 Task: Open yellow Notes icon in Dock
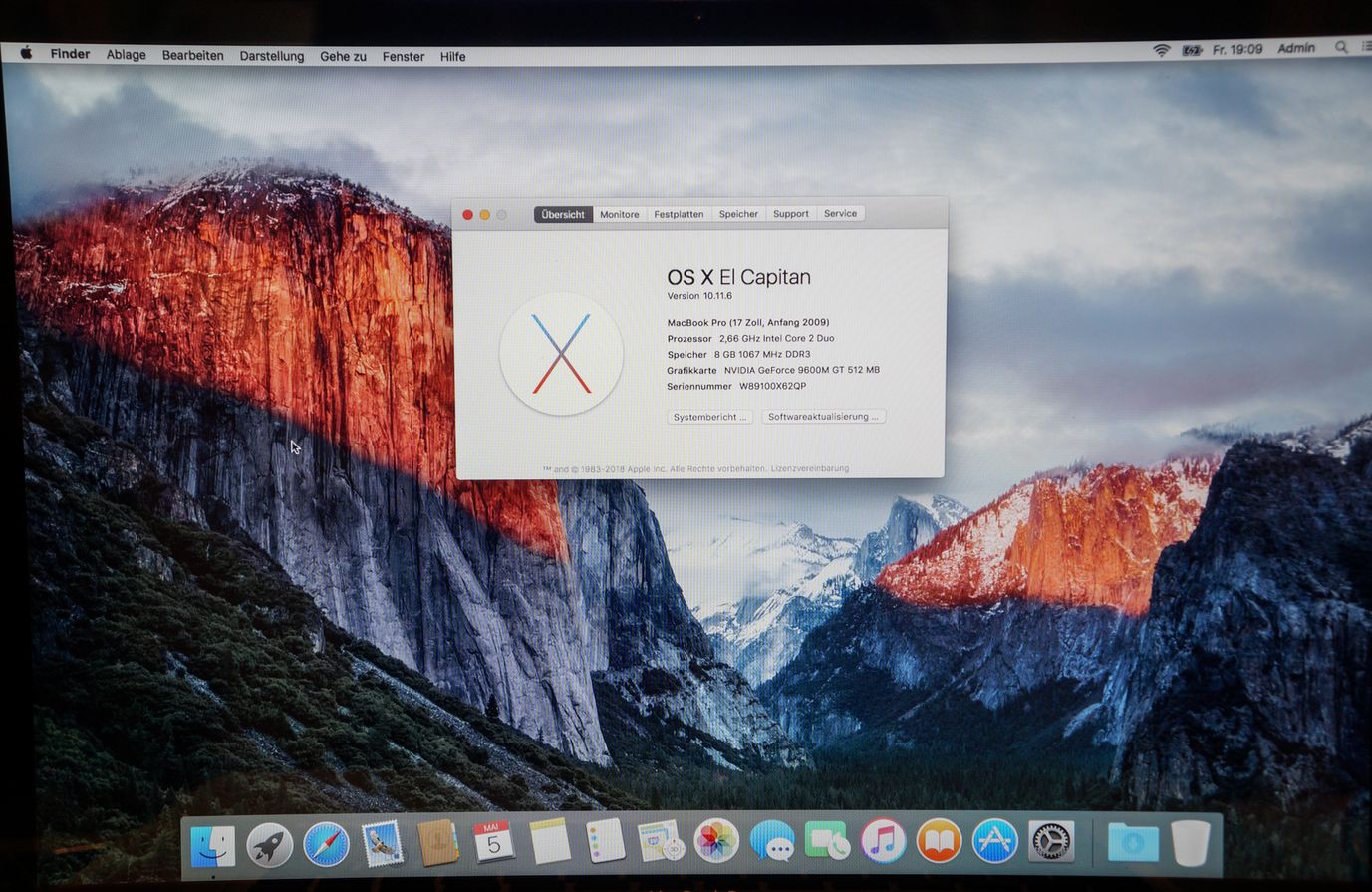click(x=549, y=841)
